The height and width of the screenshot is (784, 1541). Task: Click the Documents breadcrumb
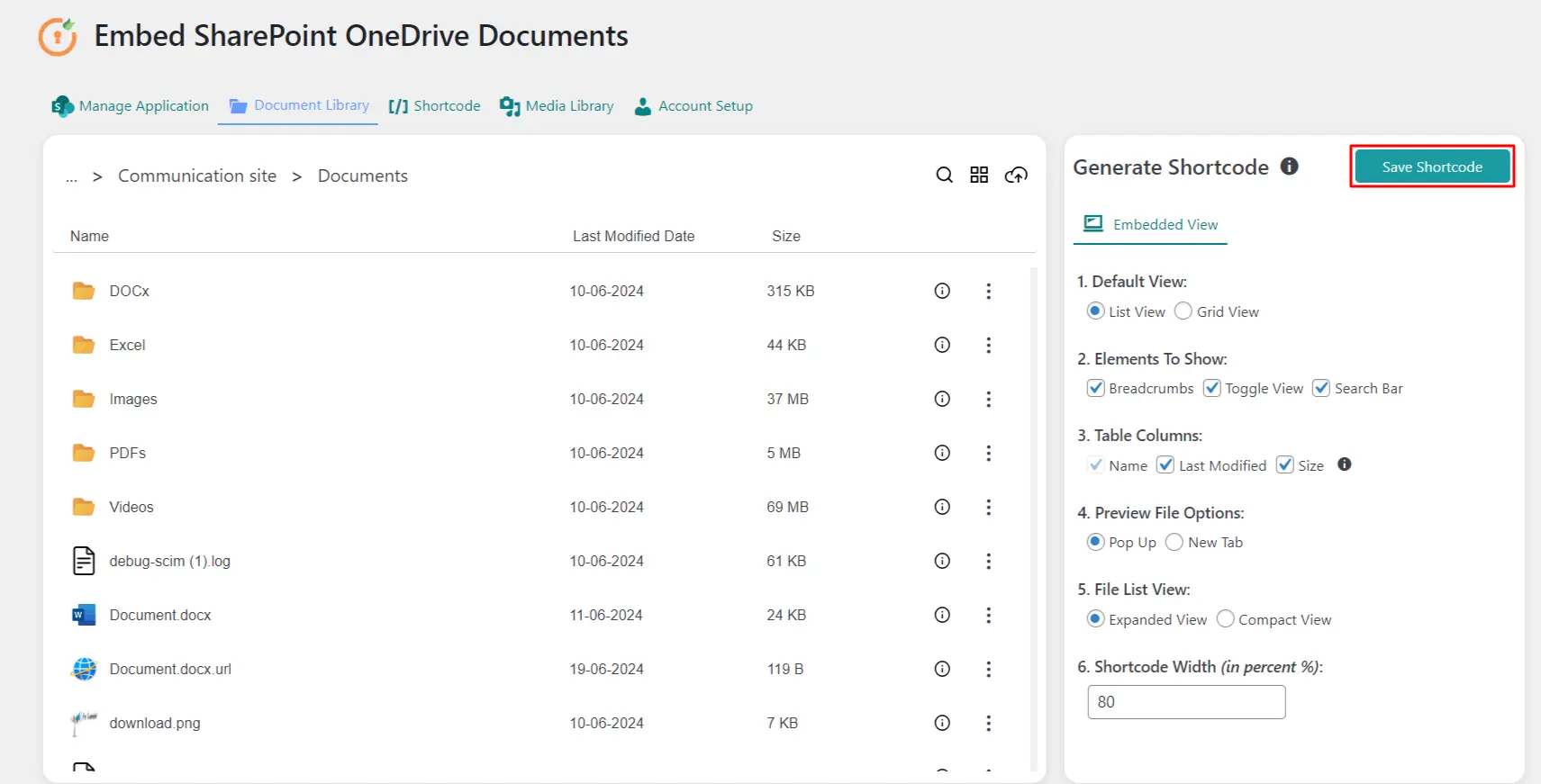click(363, 176)
